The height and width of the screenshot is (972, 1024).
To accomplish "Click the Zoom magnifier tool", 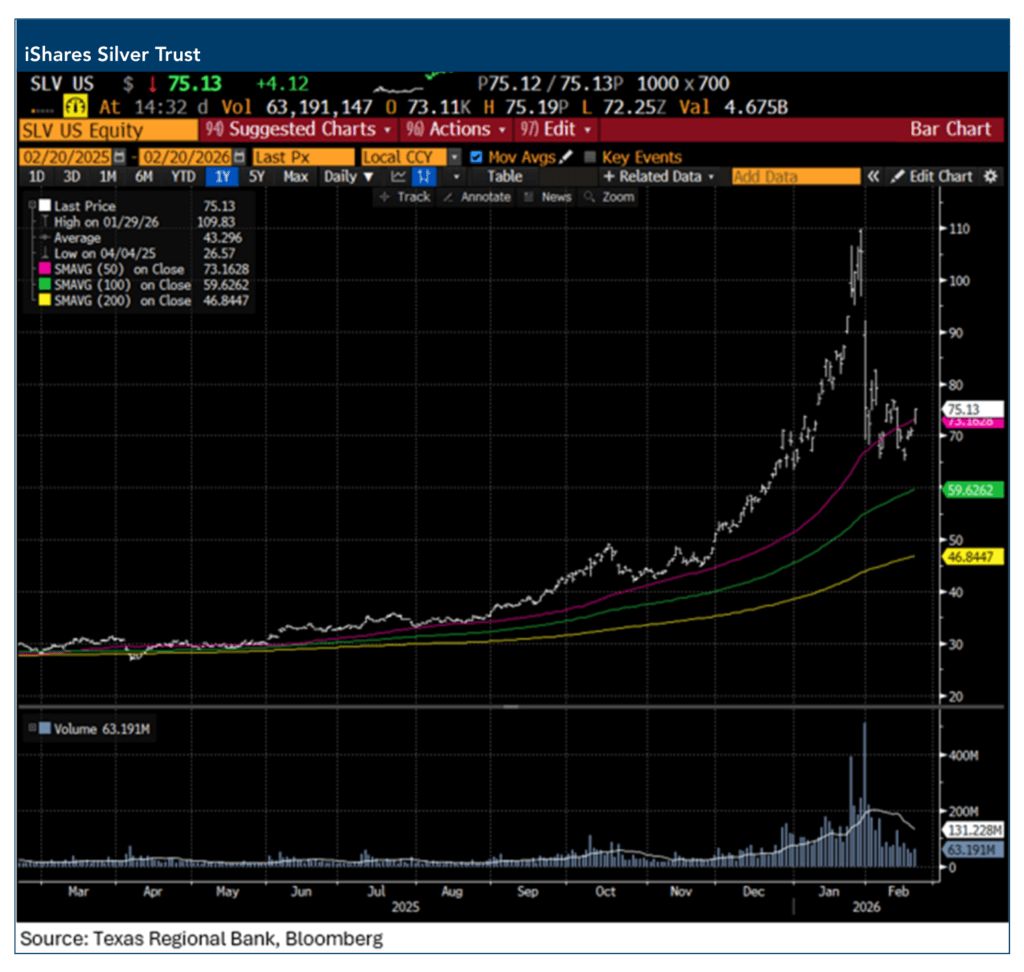I will pyautogui.click(x=610, y=197).
